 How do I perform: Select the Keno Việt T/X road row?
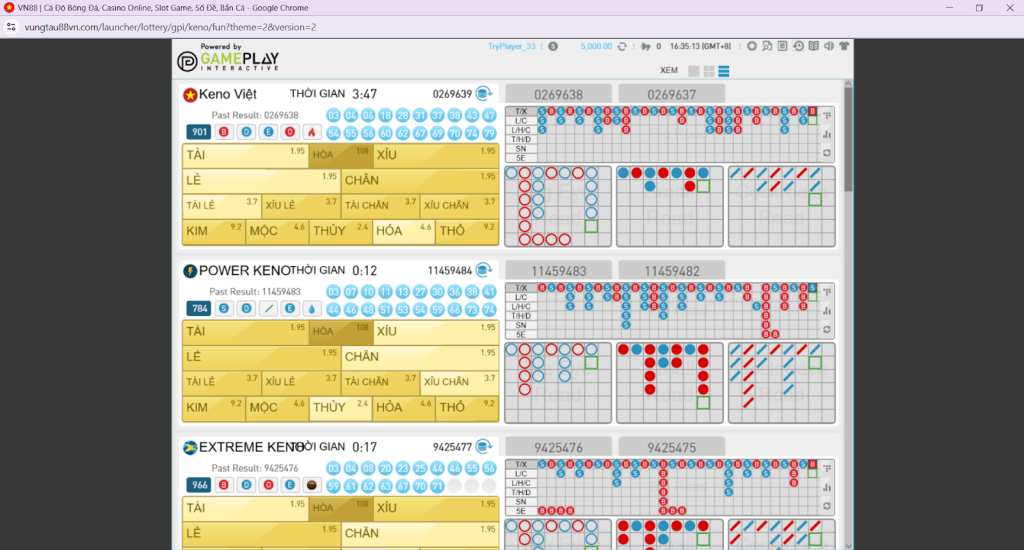tap(521, 112)
